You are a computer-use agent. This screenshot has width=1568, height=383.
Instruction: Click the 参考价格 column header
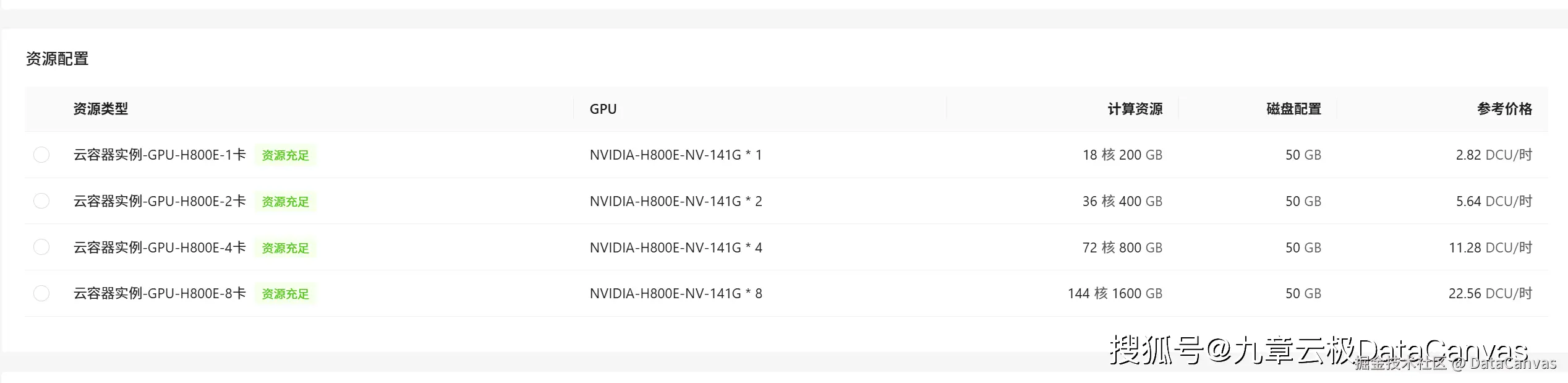1504,109
